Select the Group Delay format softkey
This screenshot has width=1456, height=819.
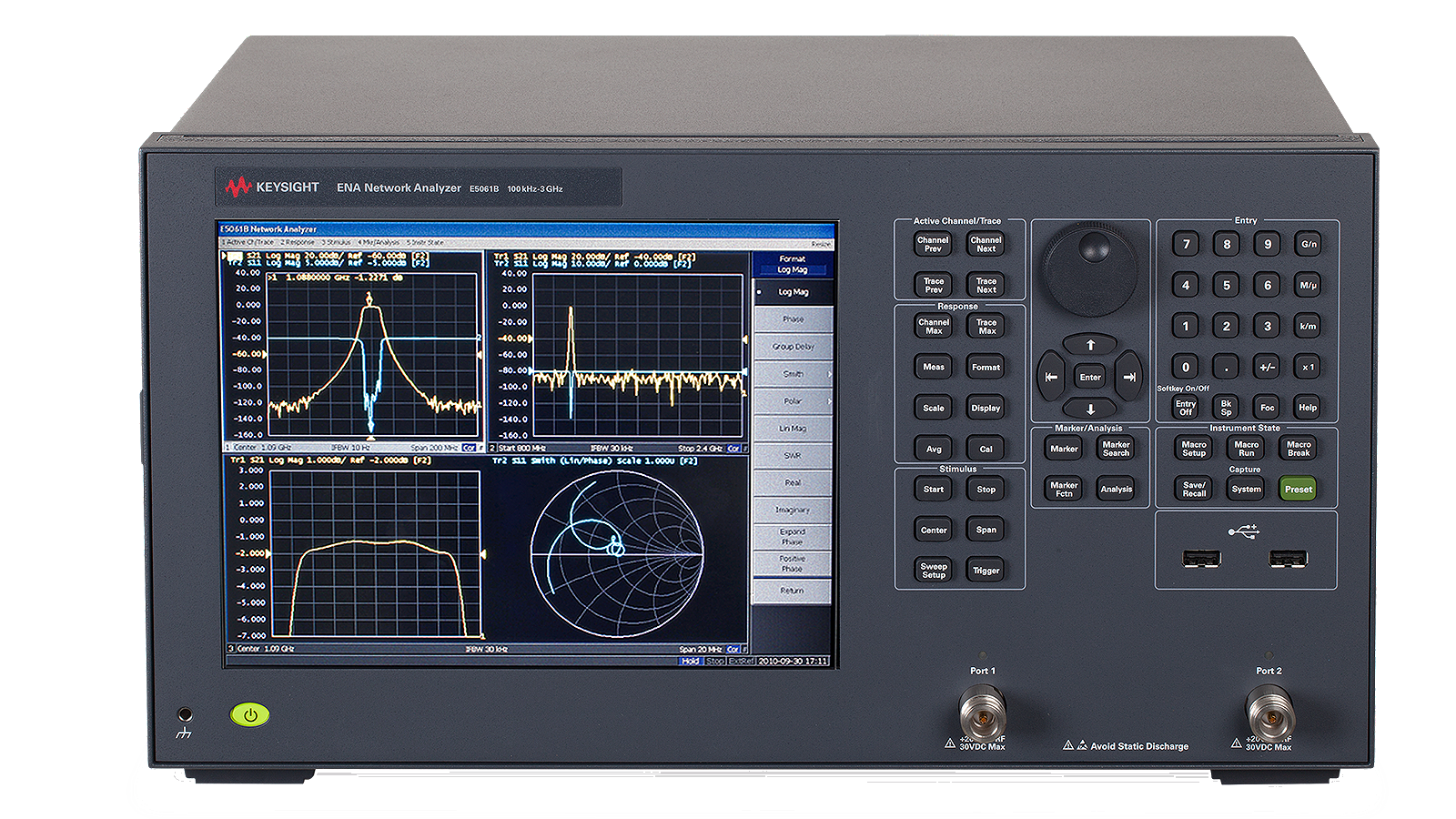coord(793,347)
